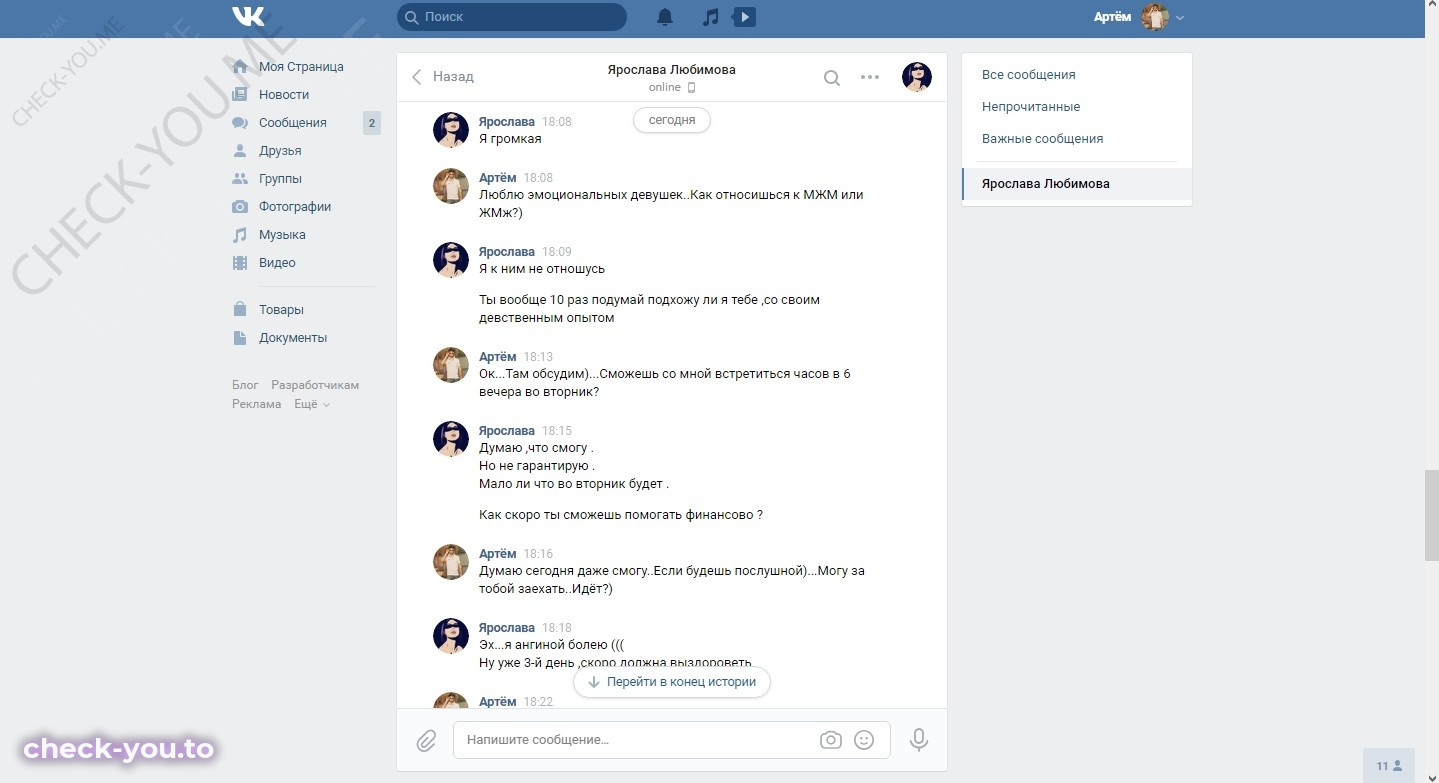Click Артём avatar on 18:16 message
Image resolution: width=1439 pixels, height=783 pixels.
[x=451, y=562]
